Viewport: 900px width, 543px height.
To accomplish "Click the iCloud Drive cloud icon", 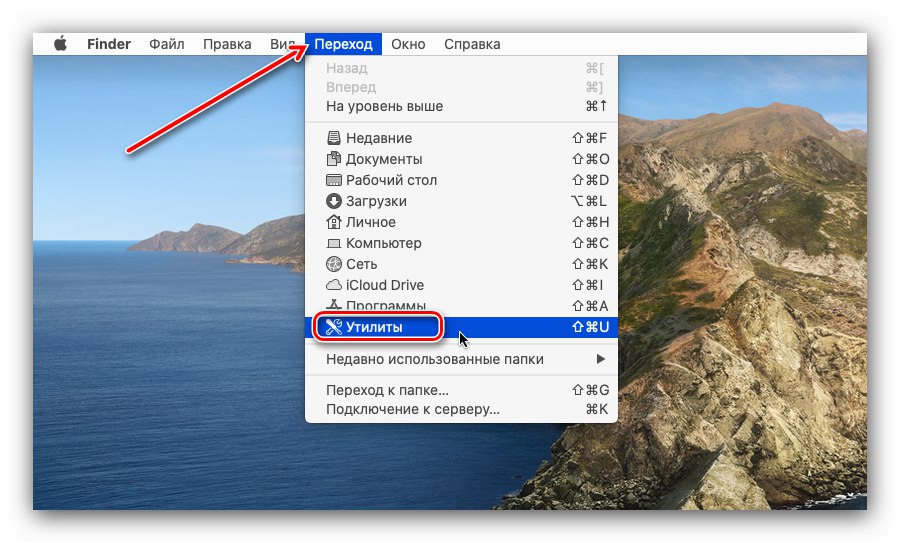I will click(x=333, y=285).
